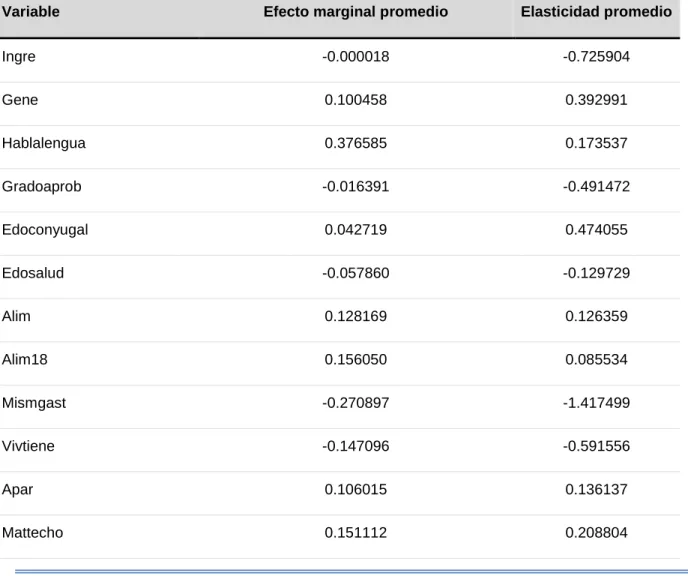This screenshot has width=688, height=576.
Task: Click the 'Mattecho' variable name
Action: coord(32,533)
